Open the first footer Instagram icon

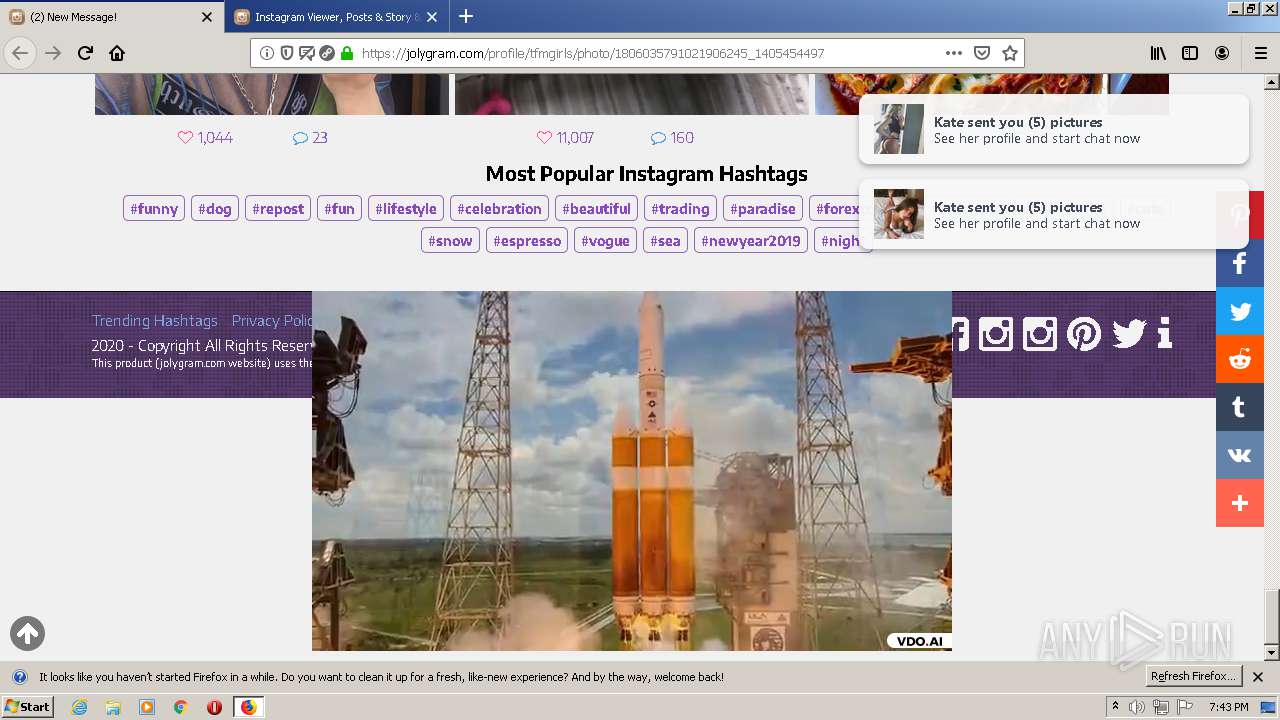996,333
